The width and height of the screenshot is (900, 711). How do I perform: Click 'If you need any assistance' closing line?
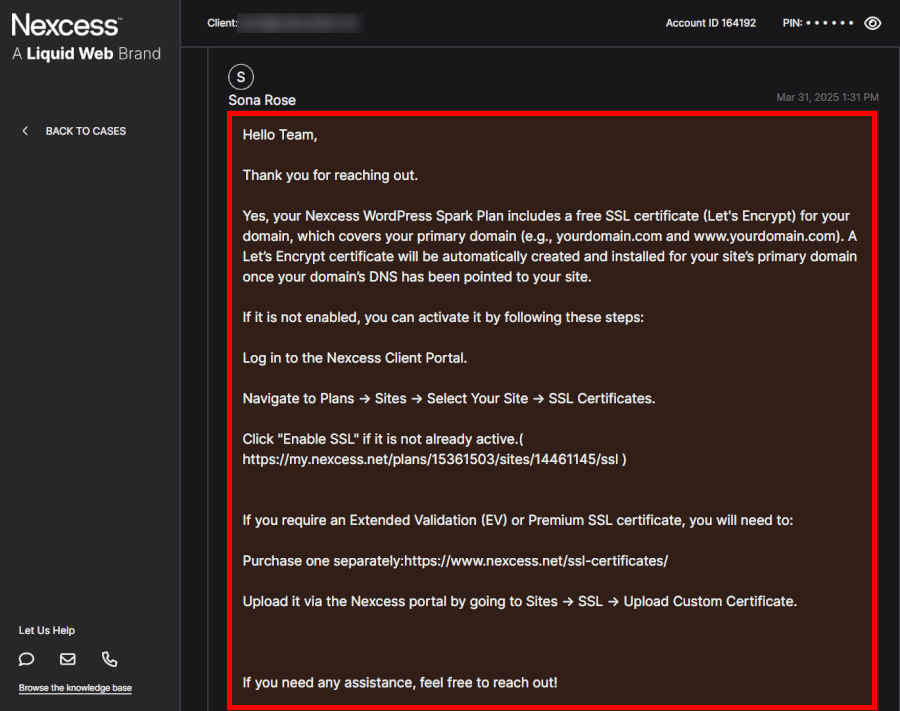click(x=399, y=682)
